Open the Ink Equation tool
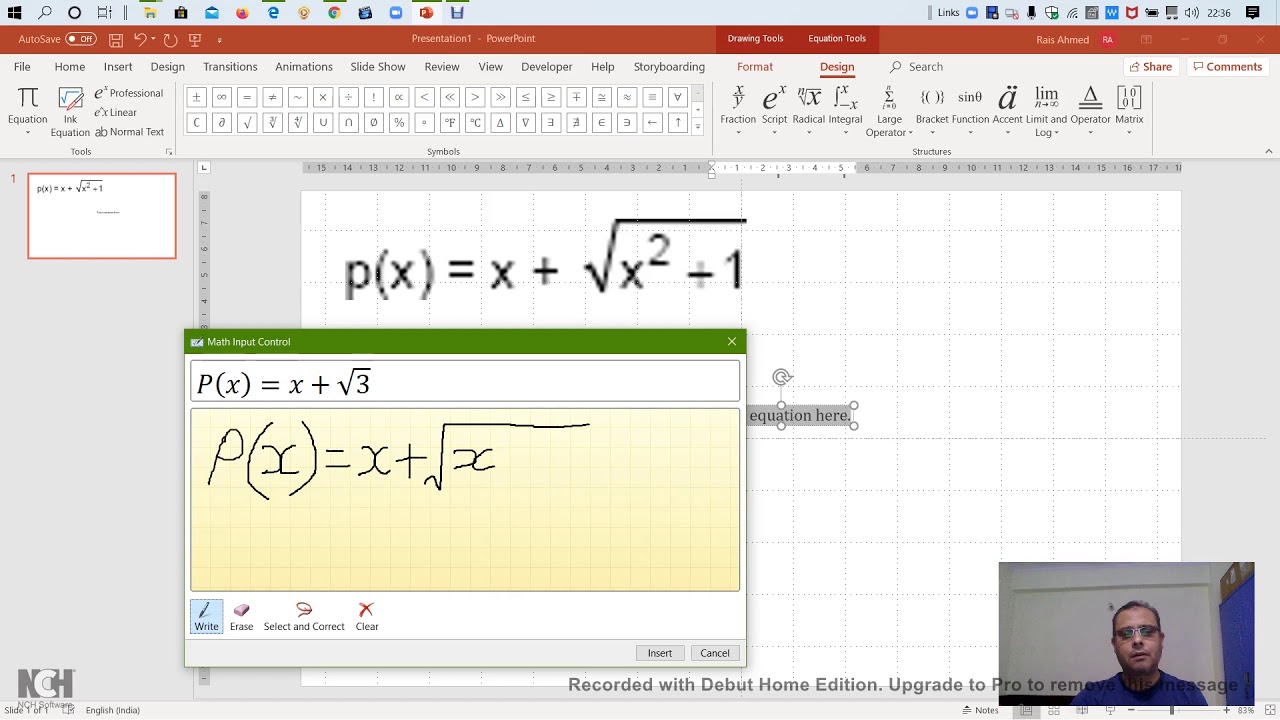Screen dimensions: 1280x720 (70, 112)
